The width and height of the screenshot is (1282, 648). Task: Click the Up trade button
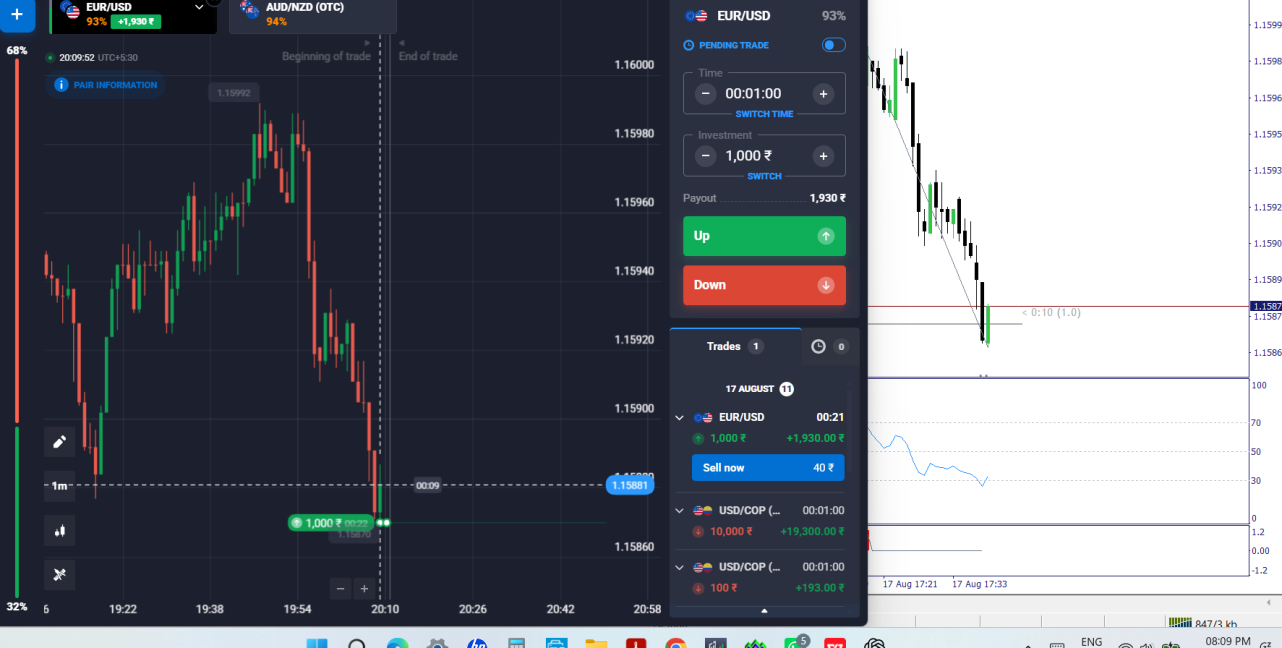tap(764, 236)
